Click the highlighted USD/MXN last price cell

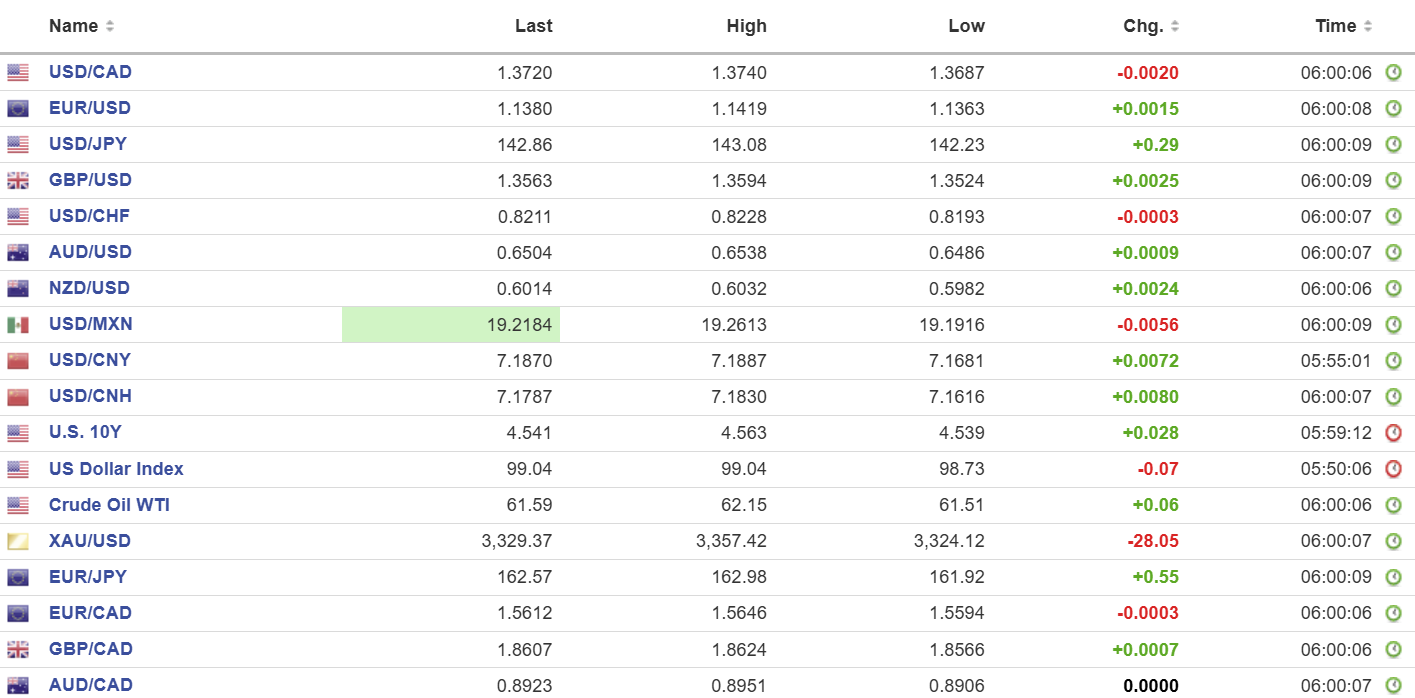pos(451,325)
